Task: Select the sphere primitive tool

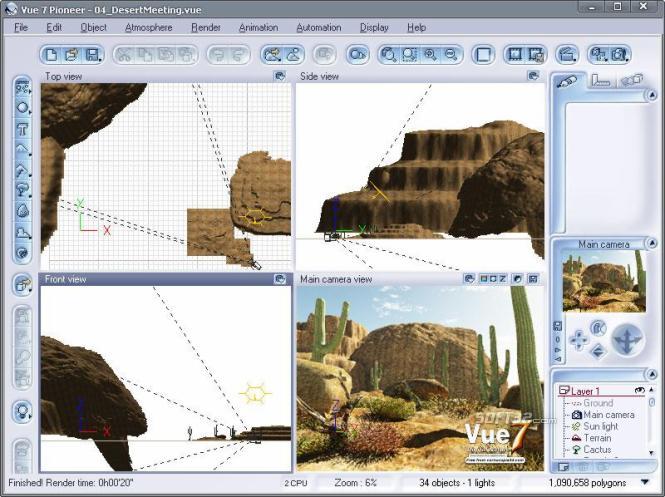Action: (x=22, y=108)
